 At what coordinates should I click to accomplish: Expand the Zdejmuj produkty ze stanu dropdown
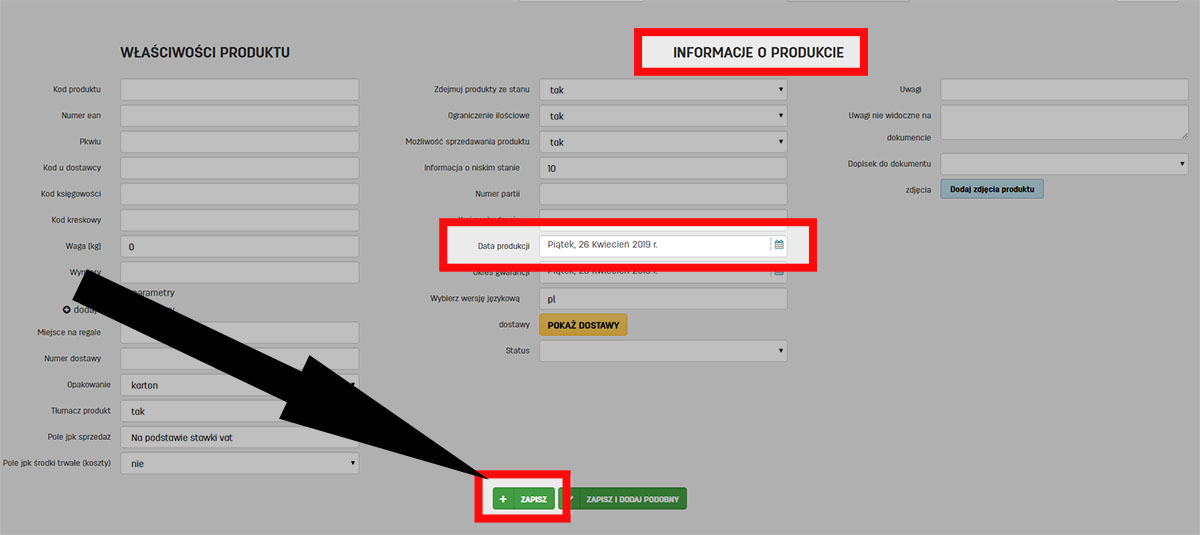[x=662, y=90]
